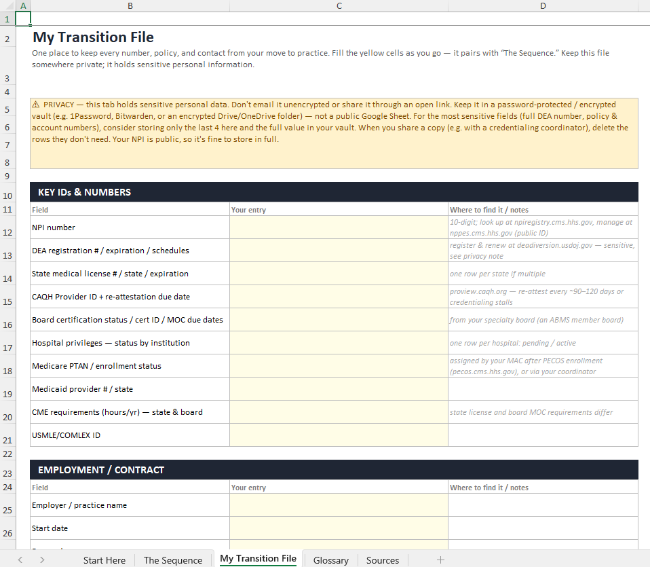Click 'Your entry' header under KEY IDs
Screen dimensions: 650x567
[339, 209]
